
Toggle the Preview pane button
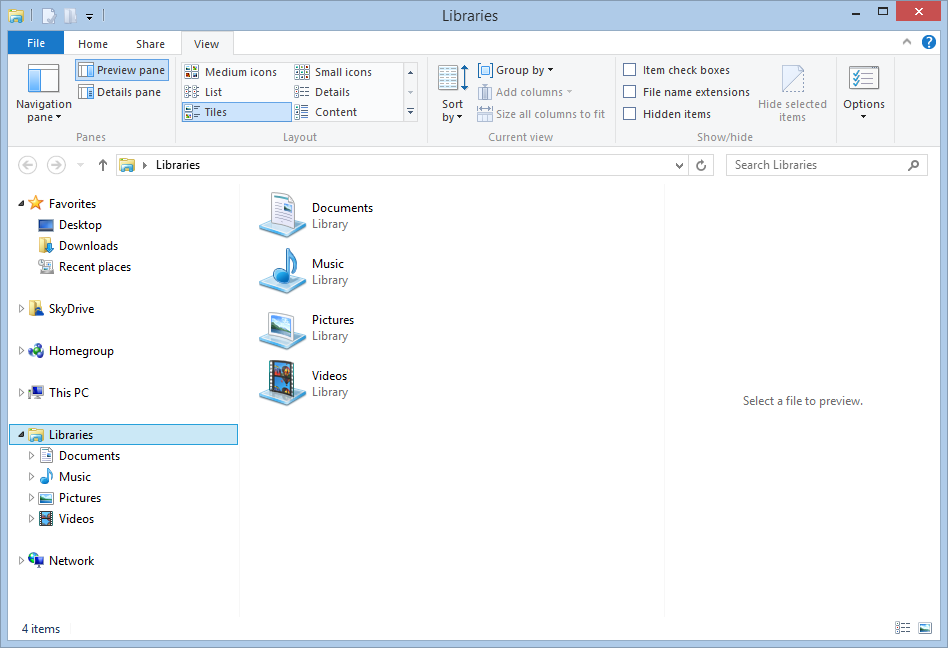tap(122, 70)
